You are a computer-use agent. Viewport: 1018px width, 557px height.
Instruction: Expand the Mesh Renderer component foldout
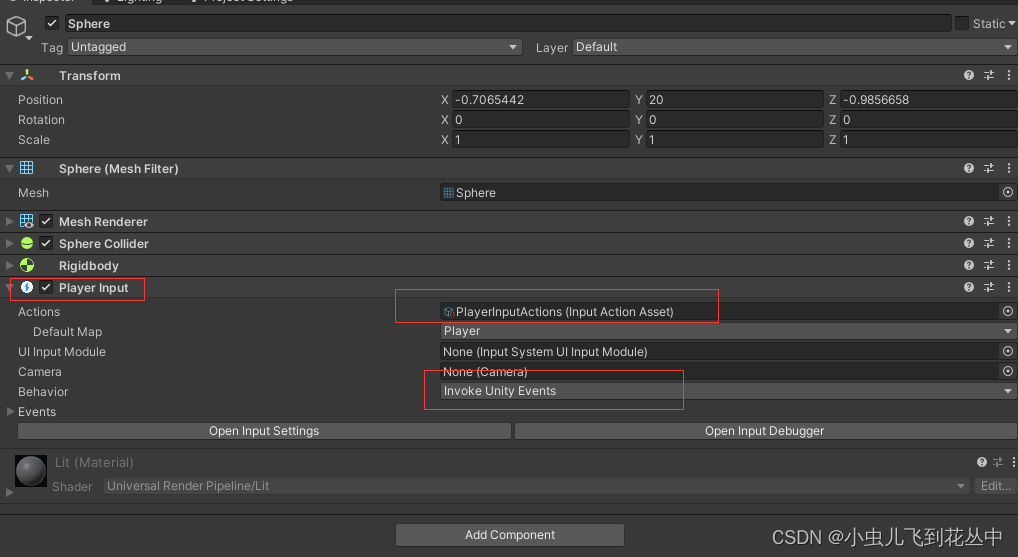click(x=9, y=221)
